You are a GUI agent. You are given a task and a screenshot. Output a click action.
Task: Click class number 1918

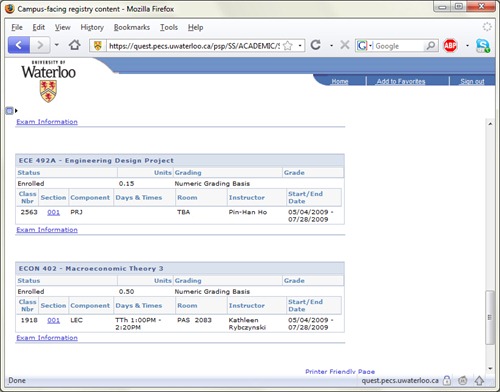29,320
